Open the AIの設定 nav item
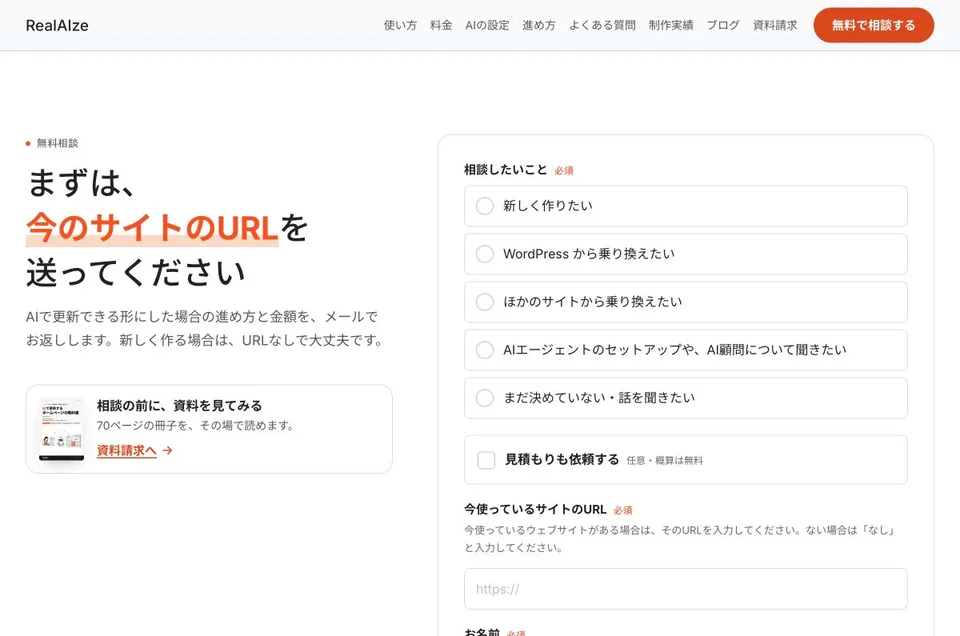960x636 pixels. tap(487, 26)
